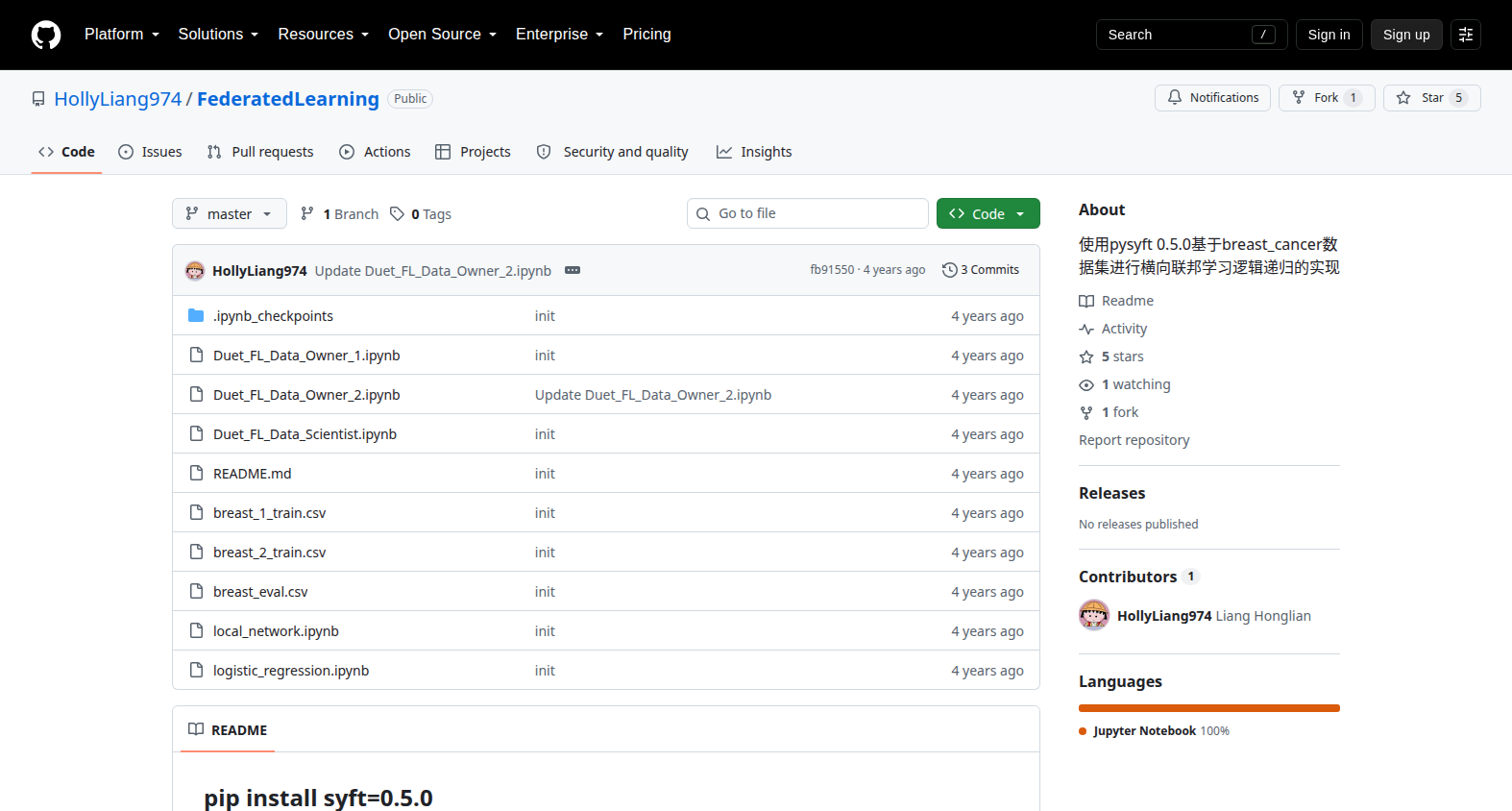The height and width of the screenshot is (811, 1512).
Task: Focus the Search input in header
Action: coord(1191,35)
